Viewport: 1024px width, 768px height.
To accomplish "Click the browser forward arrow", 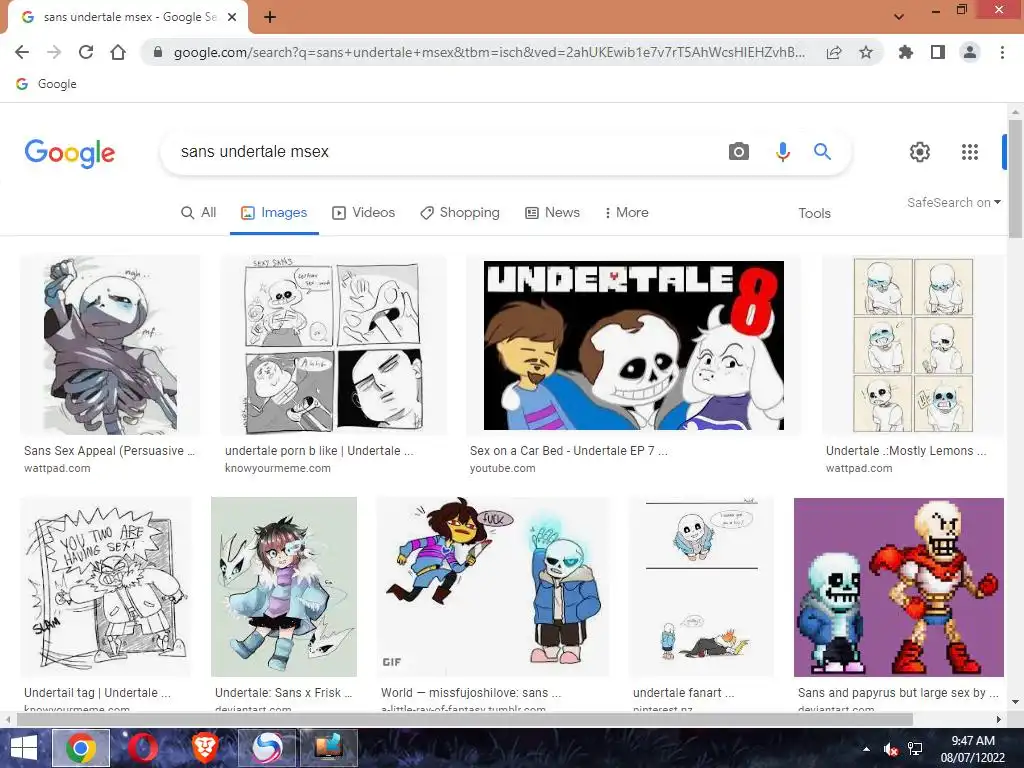I will [x=54, y=52].
